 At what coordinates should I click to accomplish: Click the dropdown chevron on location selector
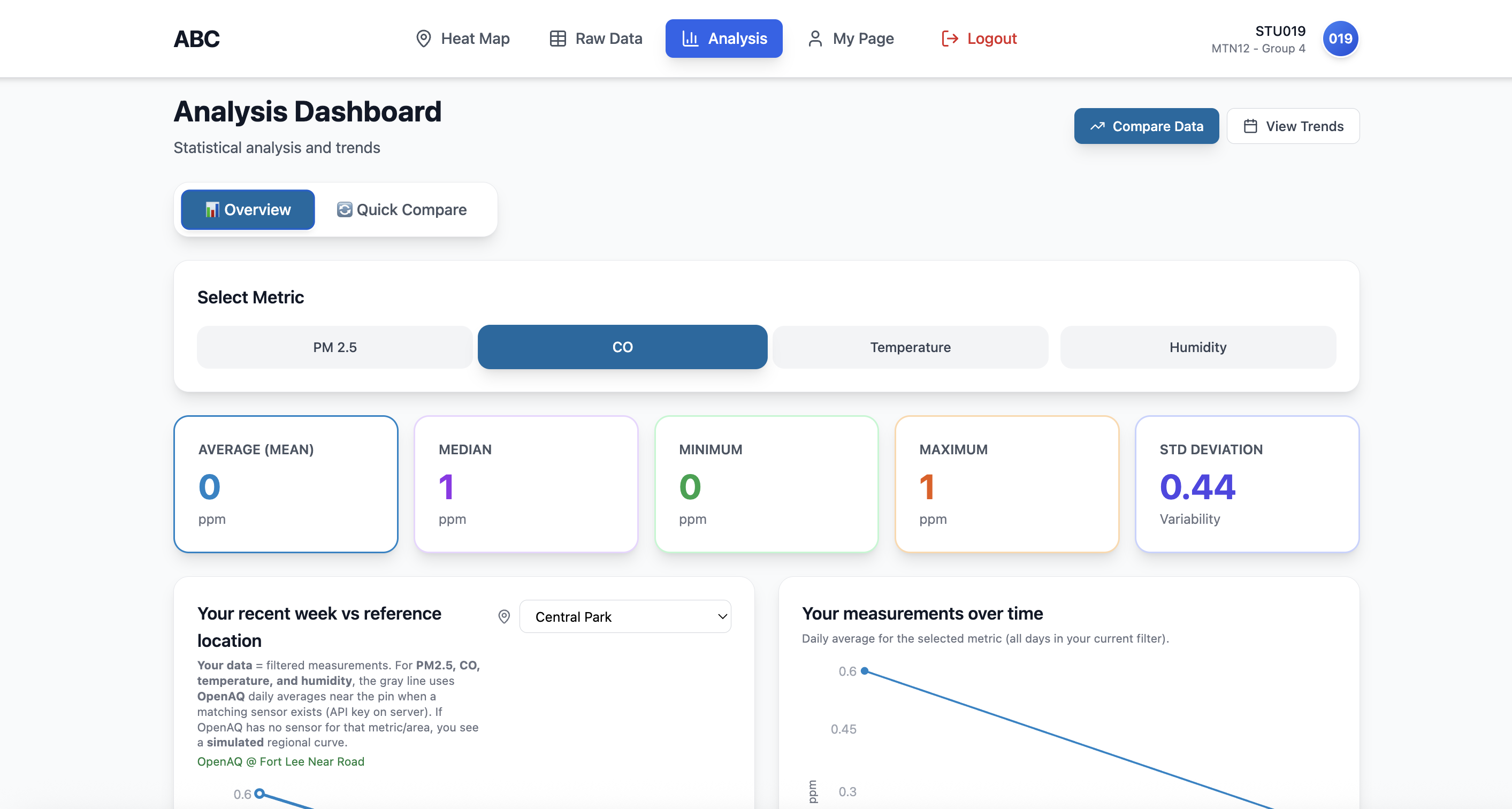tap(722, 616)
